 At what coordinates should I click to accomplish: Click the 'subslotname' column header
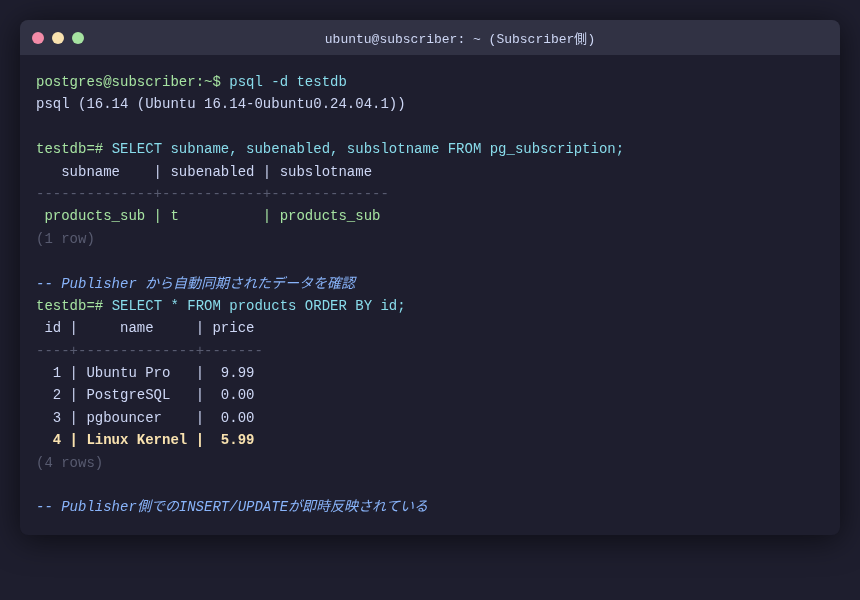(x=326, y=172)
